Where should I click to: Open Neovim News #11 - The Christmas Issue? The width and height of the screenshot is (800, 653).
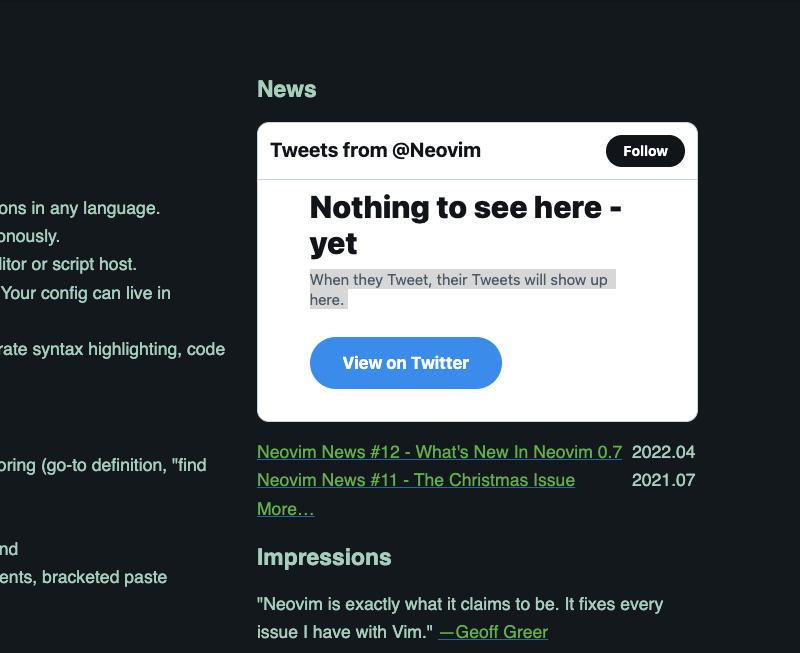point(415,480)
